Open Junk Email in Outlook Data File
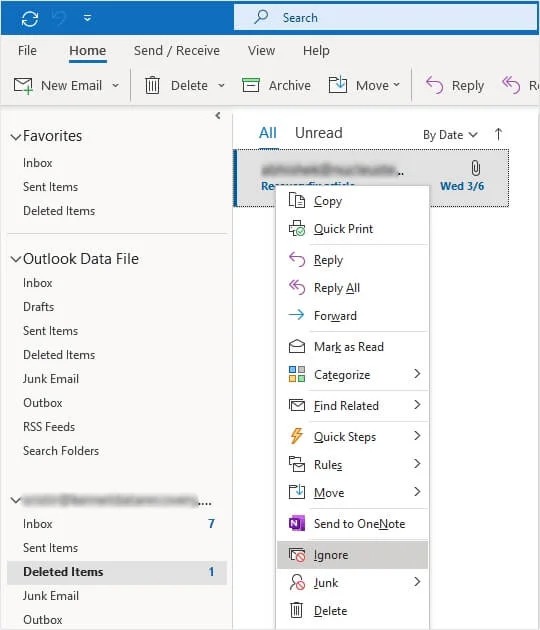 pos(51,379)
